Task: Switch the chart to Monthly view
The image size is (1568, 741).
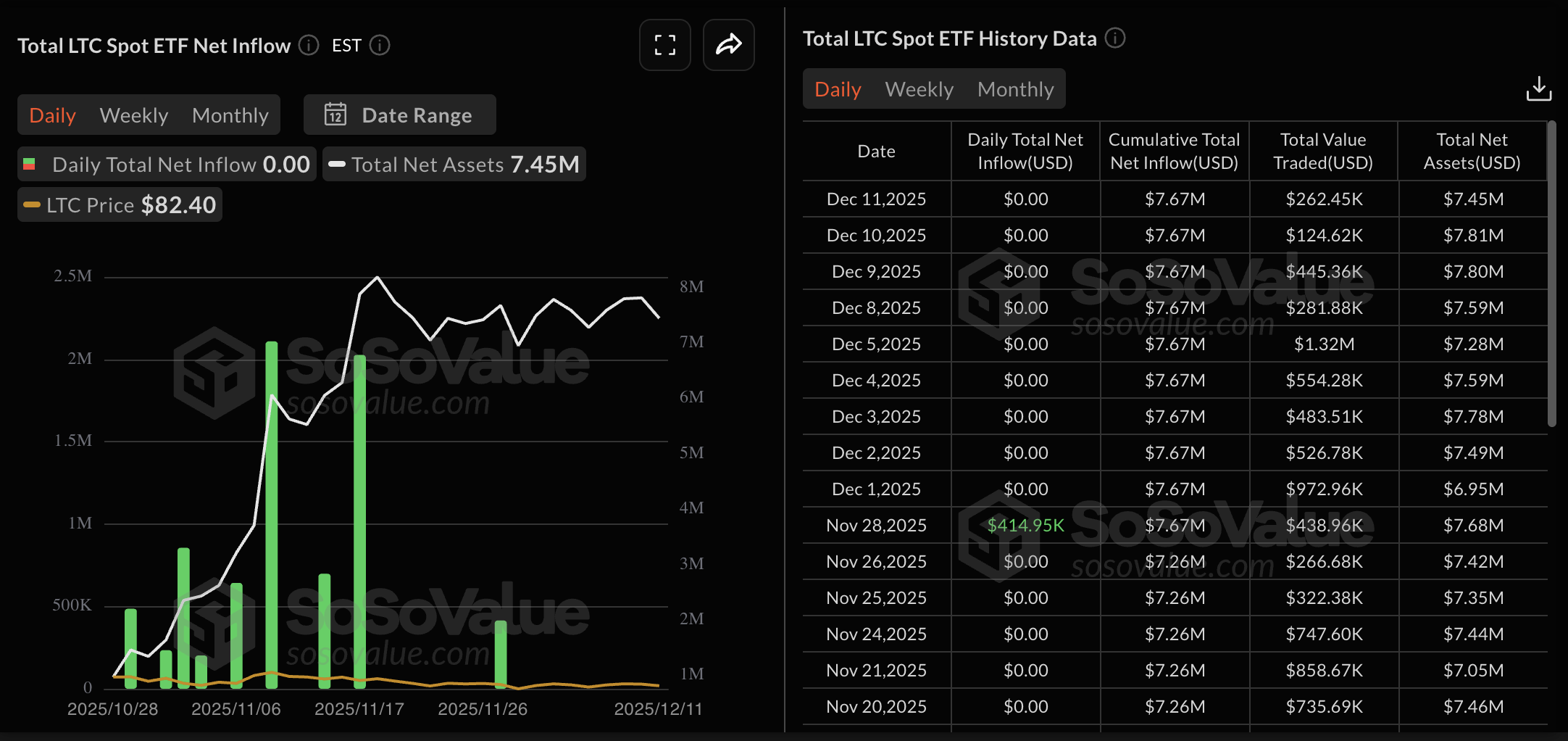Action: point(230,115)
